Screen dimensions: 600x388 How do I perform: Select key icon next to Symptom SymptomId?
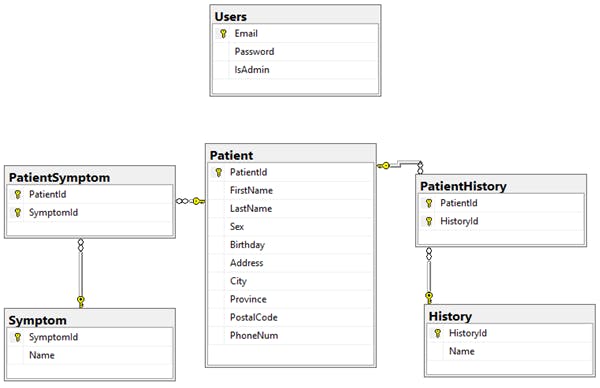[x=18, y=337]
